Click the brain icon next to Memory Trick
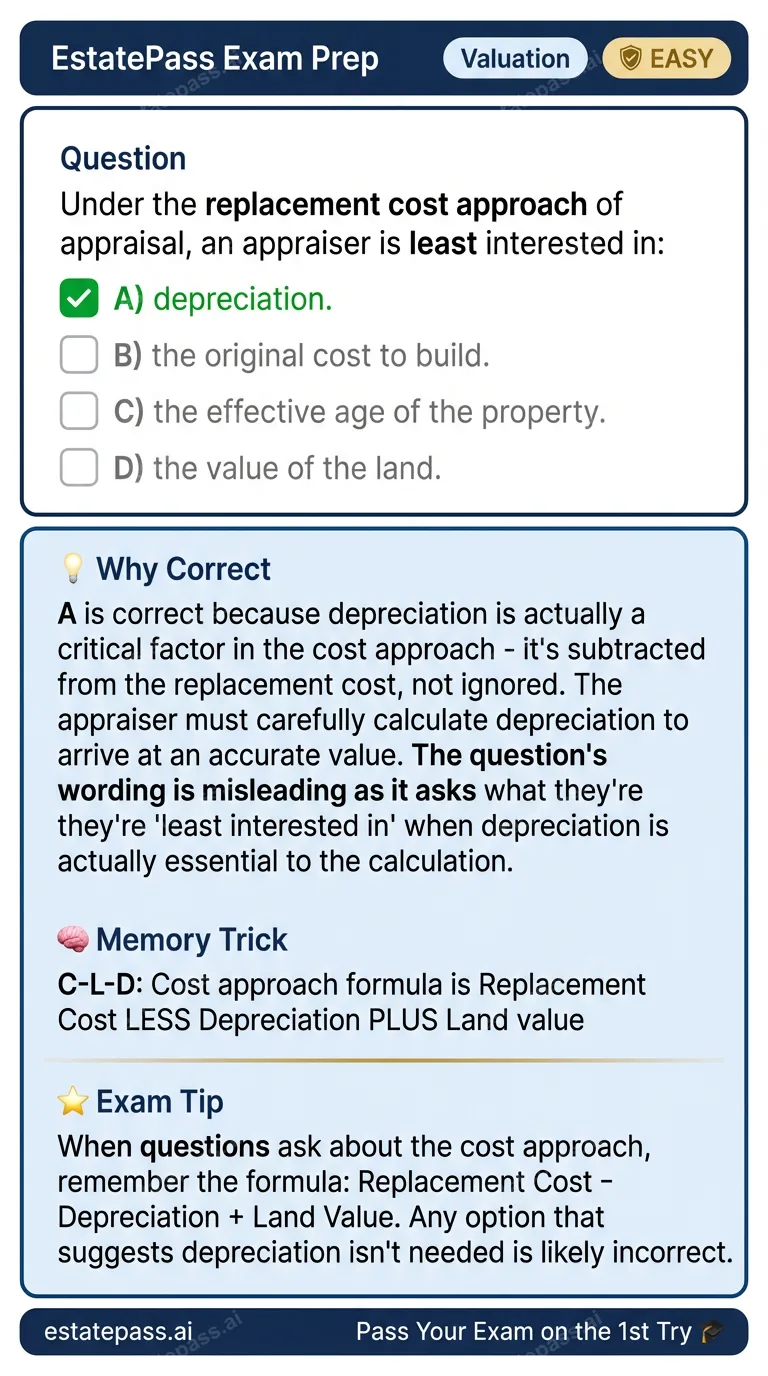 [x=72, y=939]
